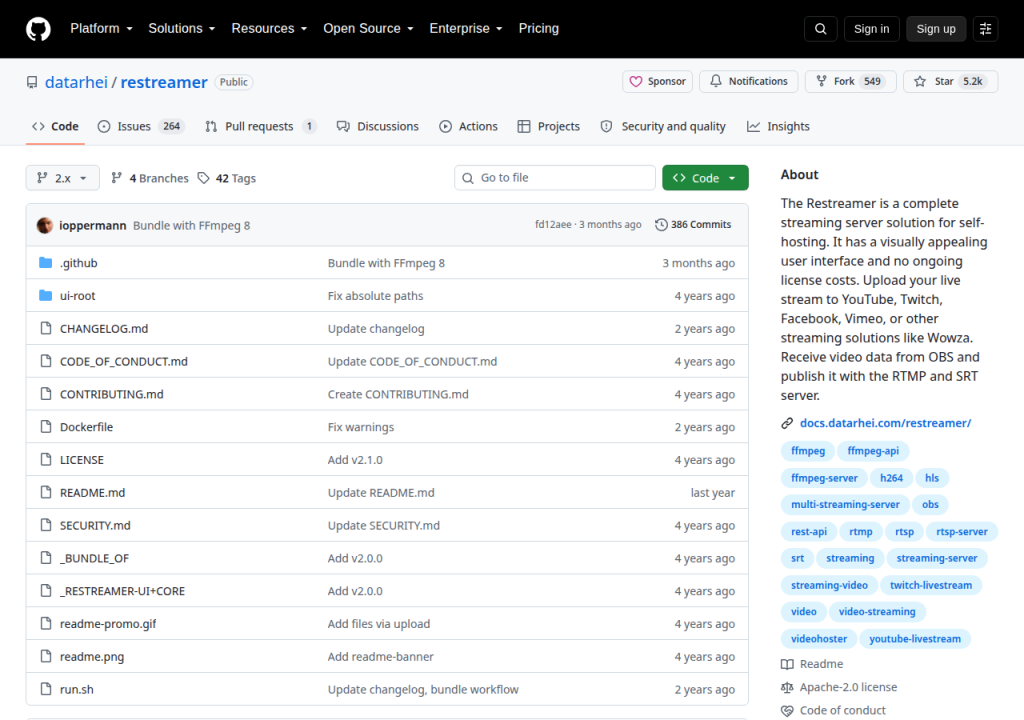Click the file icon beside README.md
Screen dimensions: 1024x720
46,492
